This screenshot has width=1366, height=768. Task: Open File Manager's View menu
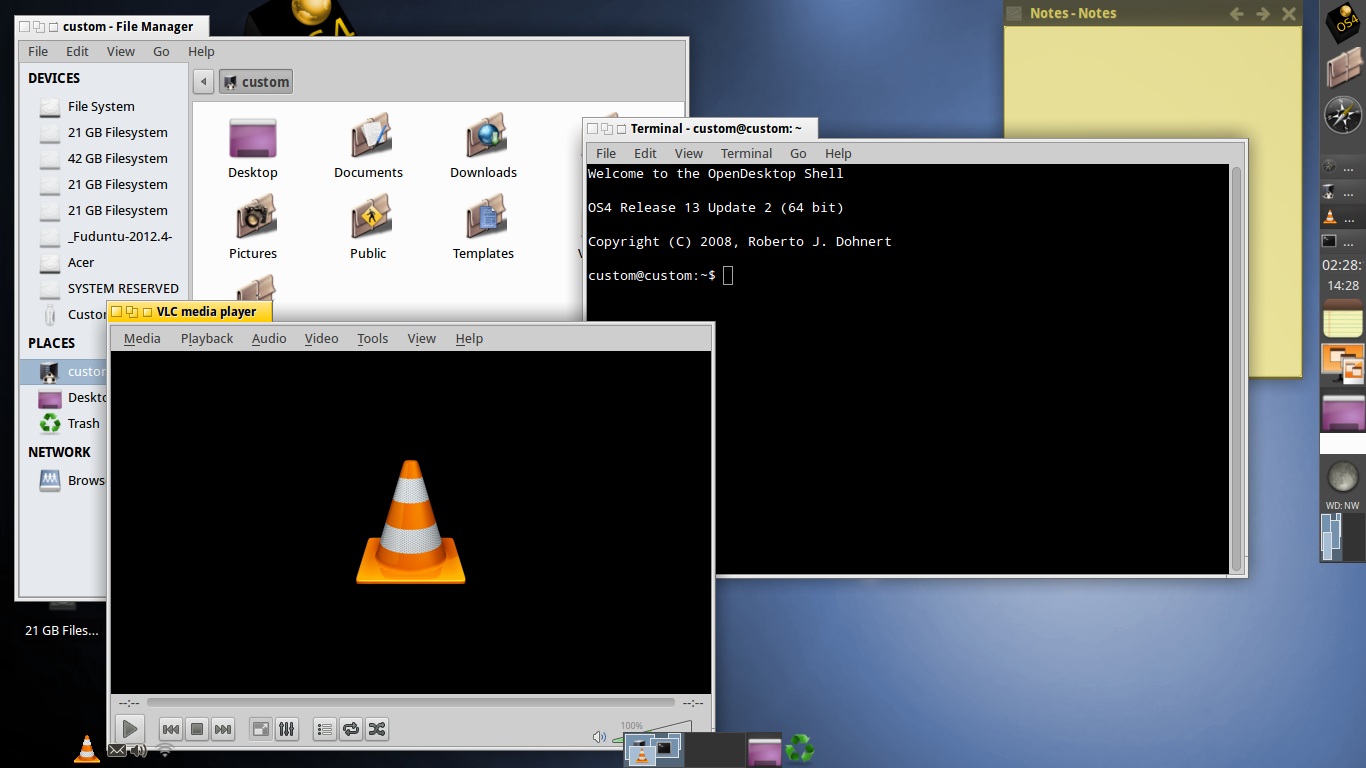pos(120,51)
